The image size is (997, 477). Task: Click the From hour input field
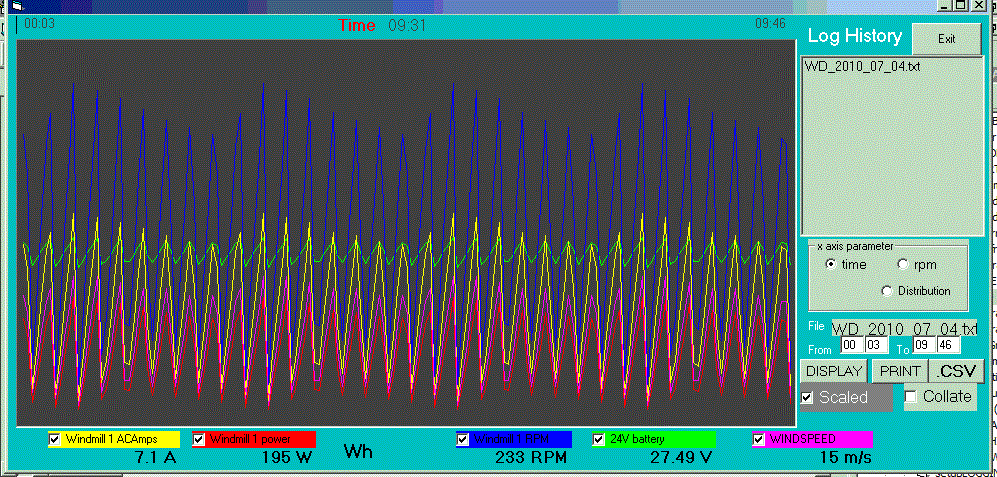coord(850,345)
